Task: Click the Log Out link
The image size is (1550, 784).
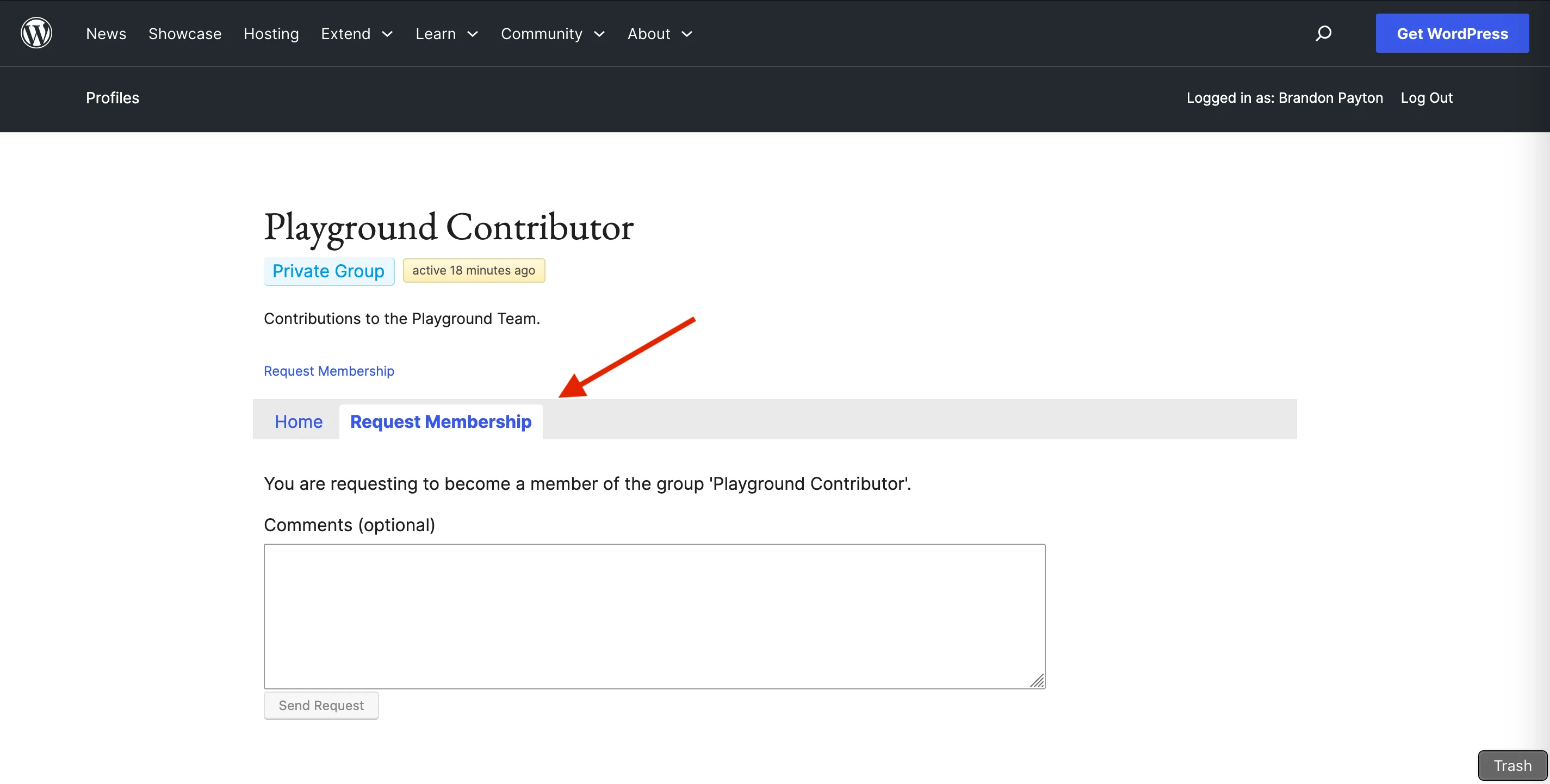Action: click(x=1427, y=97)
